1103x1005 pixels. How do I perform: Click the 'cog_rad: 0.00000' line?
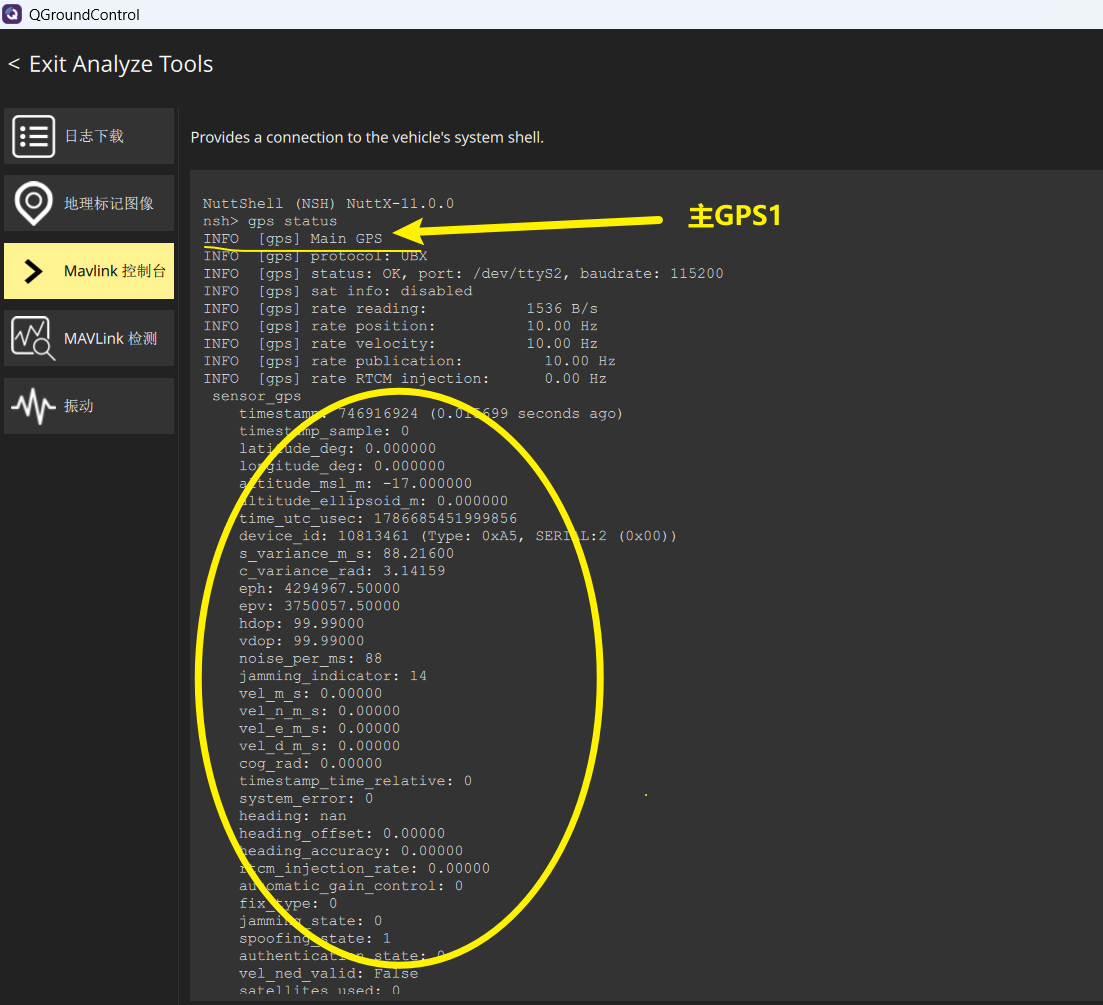point(310,763)
